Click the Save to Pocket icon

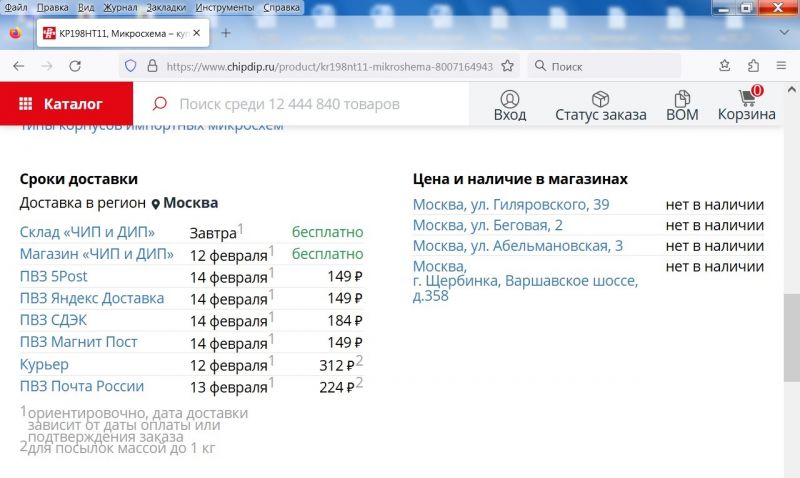[724, 66]
